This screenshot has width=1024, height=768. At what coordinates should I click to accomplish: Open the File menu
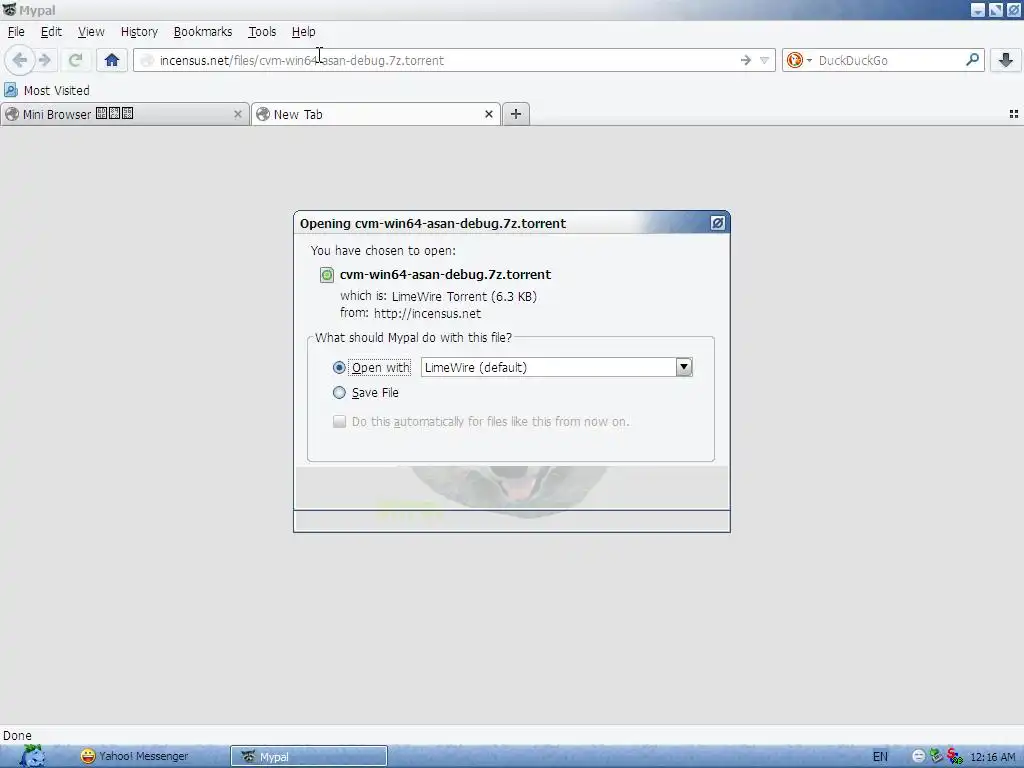tap(16, 31)
